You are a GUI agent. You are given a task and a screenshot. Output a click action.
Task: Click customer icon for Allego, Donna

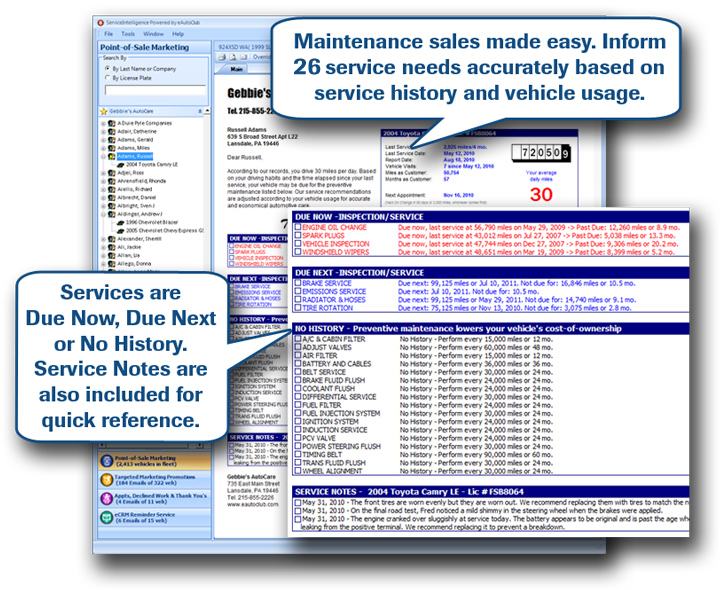[112, 264]
